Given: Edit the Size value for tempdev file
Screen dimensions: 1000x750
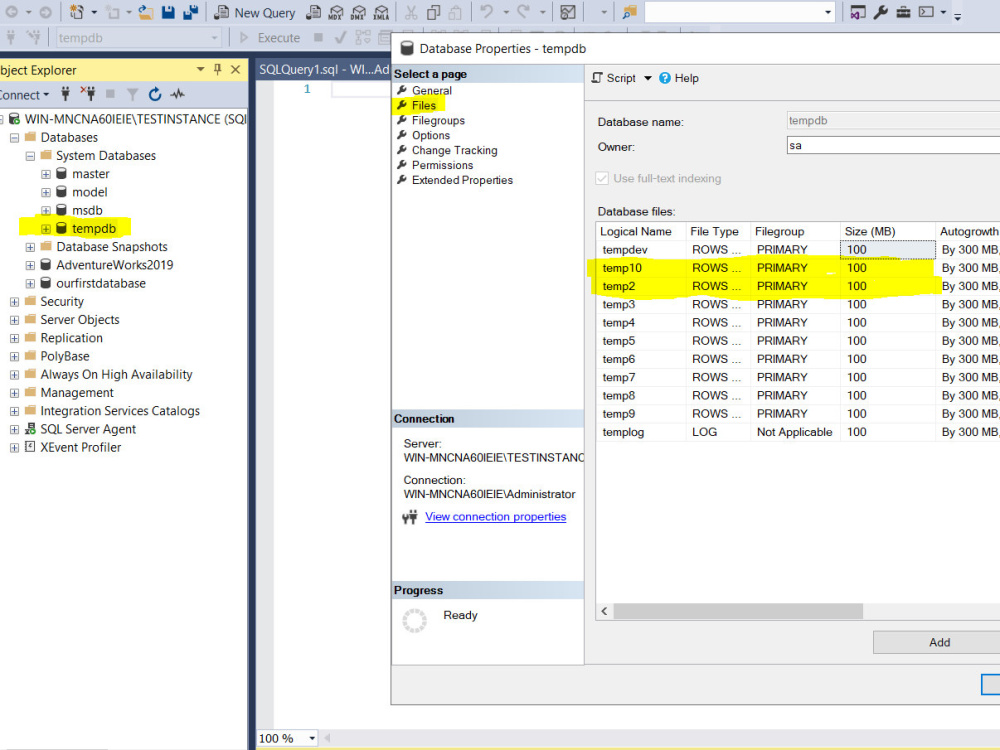Looking at the screenshot, I should (x=886, y=249).
